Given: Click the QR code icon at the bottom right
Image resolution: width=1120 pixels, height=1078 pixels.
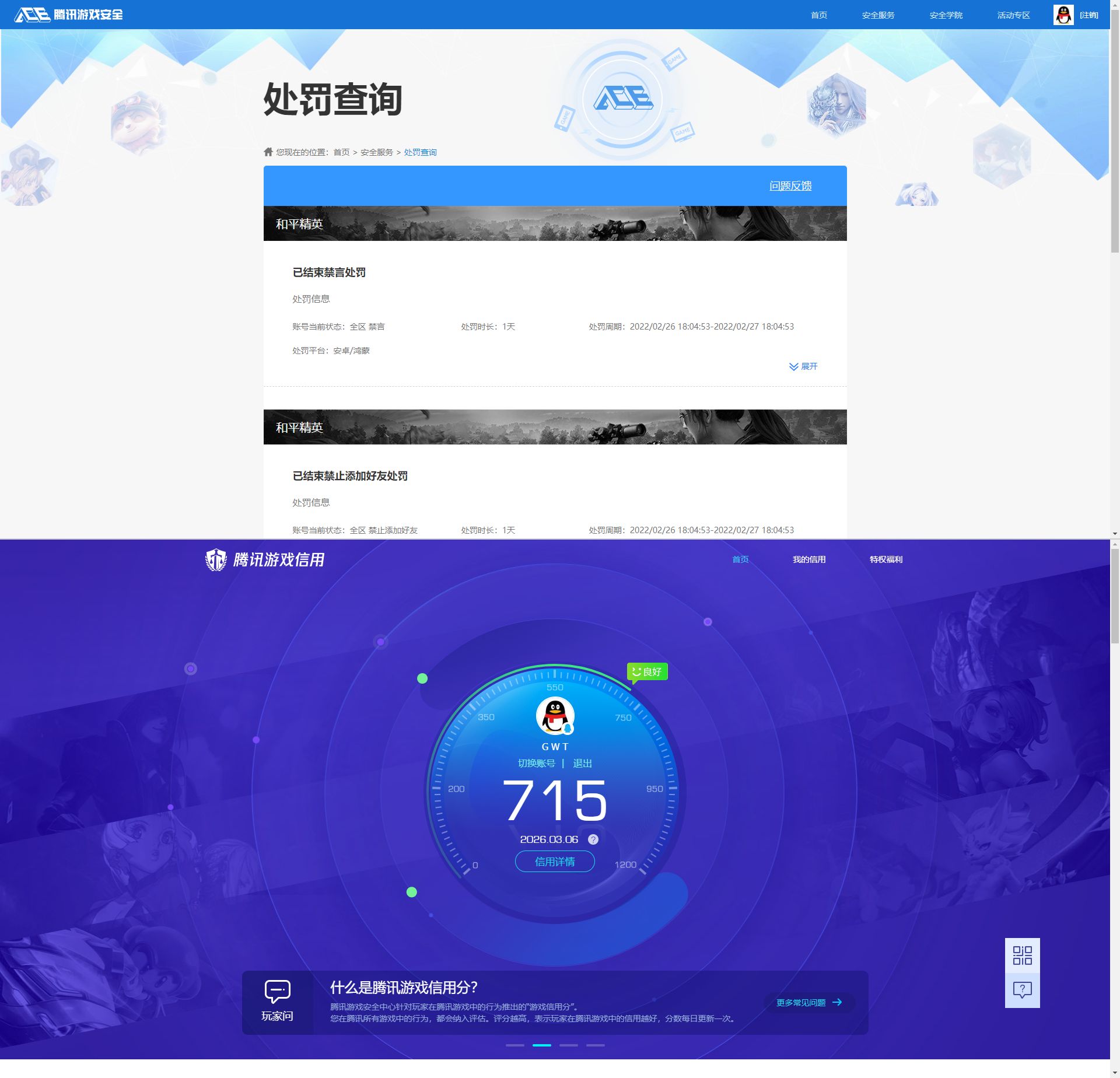Looking at the screenshot, I should point(1023,956).
